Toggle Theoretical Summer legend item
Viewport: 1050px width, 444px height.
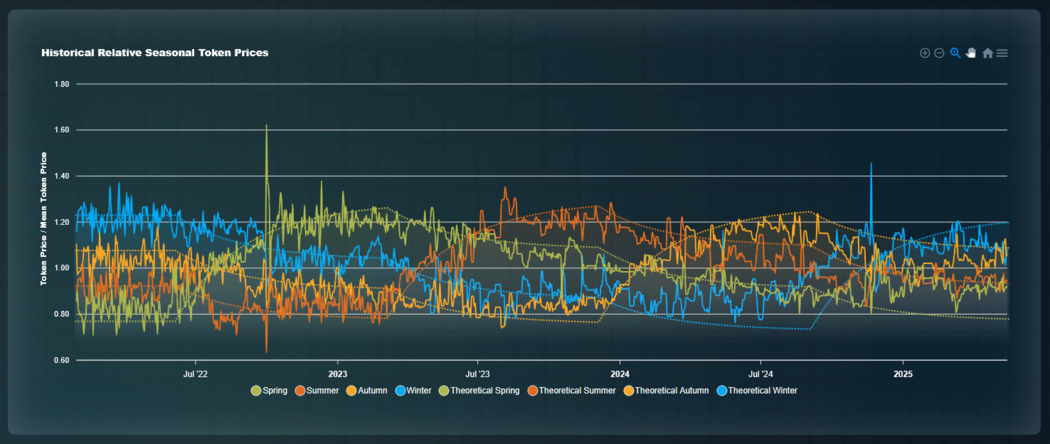pyautogui.click(x=577, y=390)
